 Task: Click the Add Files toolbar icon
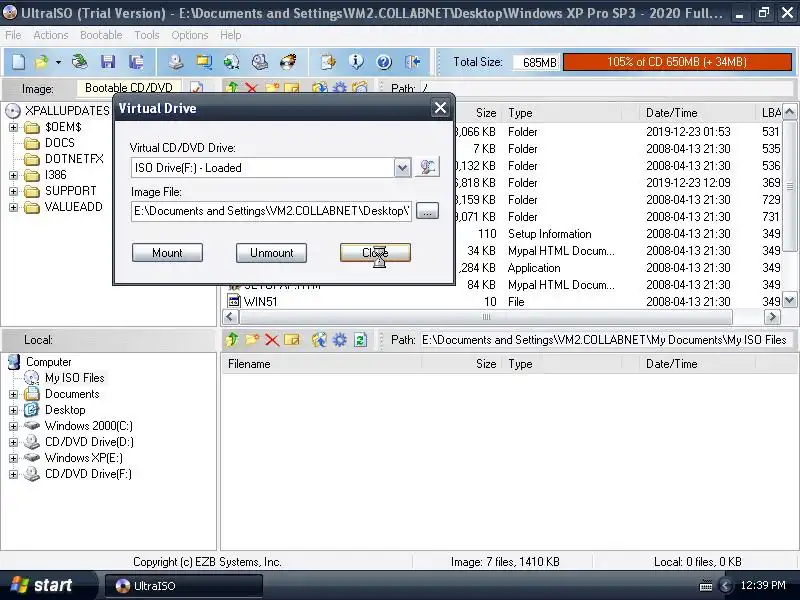point(328,62)
